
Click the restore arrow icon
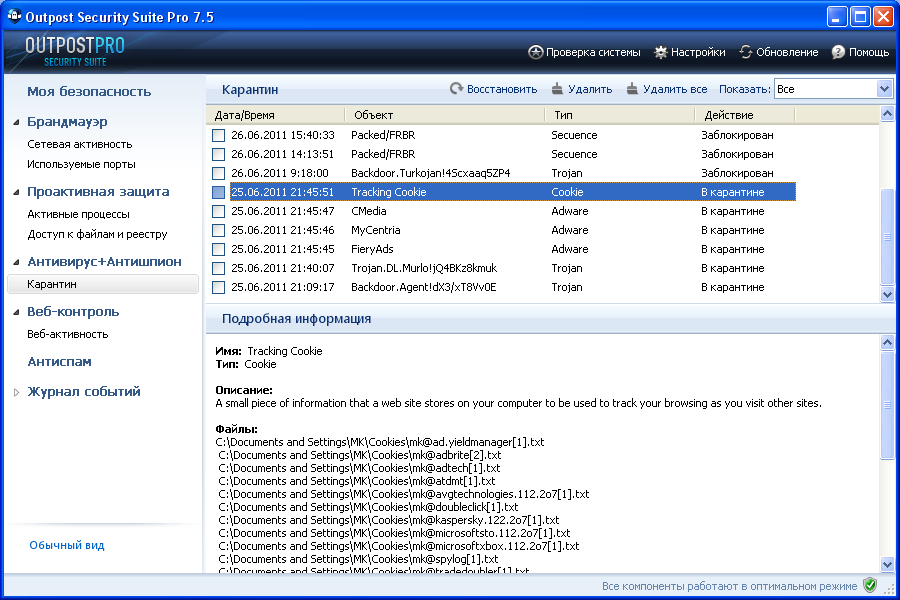(x=456, y=89)
